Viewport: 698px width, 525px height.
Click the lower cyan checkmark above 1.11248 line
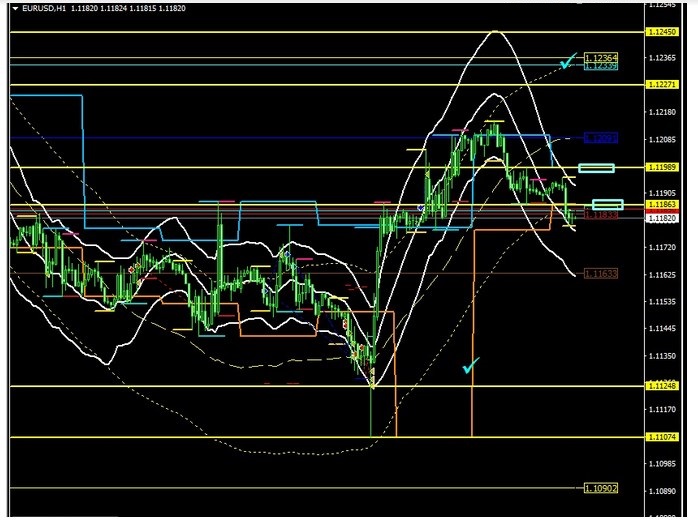(x=470, y=366)
